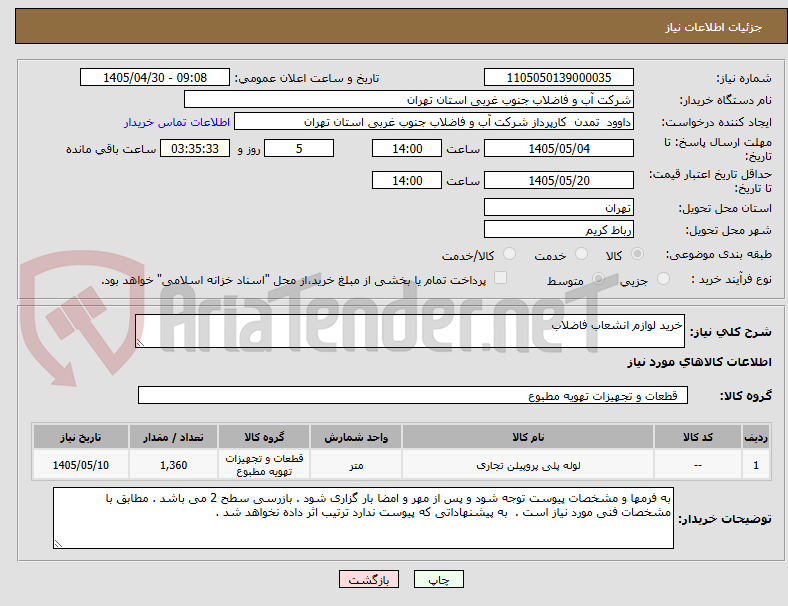The height and width of the screenshot is (606, 788).
Task: Click the 14:00 time beside date 1405/05/20
Action: (407, 180)
